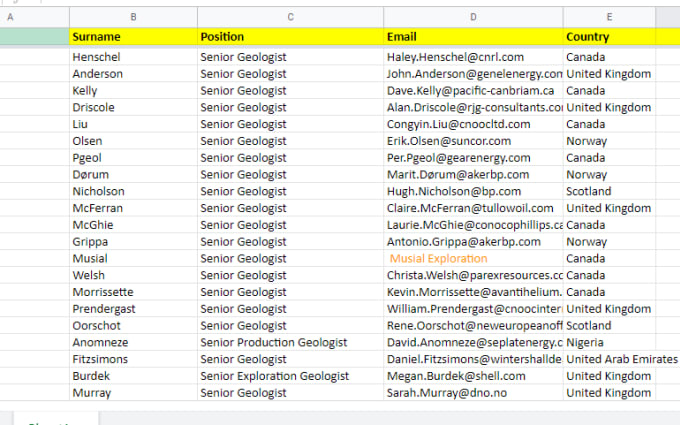
Task: Click the Email header cell
Action: [x=473, y=36]
